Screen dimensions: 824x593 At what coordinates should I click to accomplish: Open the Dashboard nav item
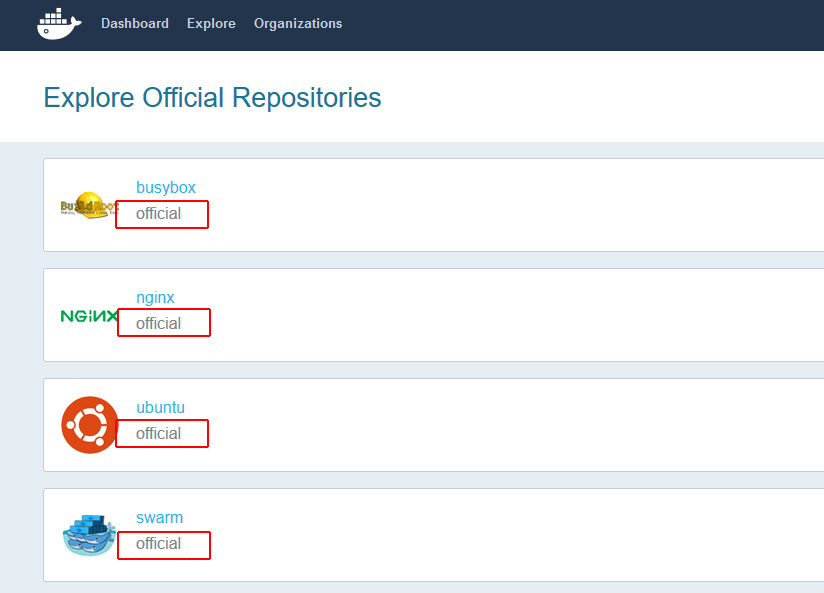(x=135, y=23)
